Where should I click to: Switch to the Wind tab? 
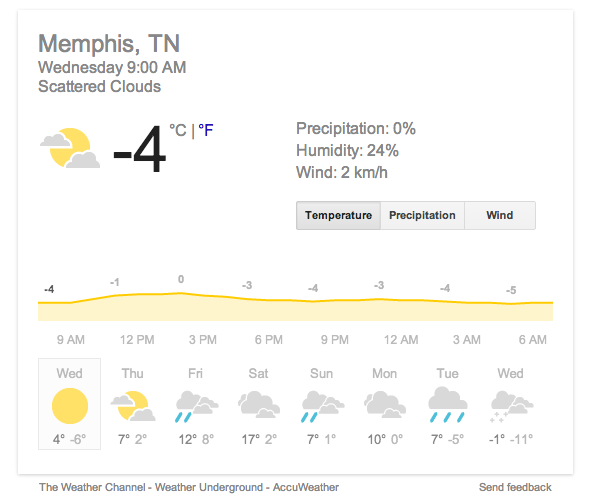click(500, 215)
